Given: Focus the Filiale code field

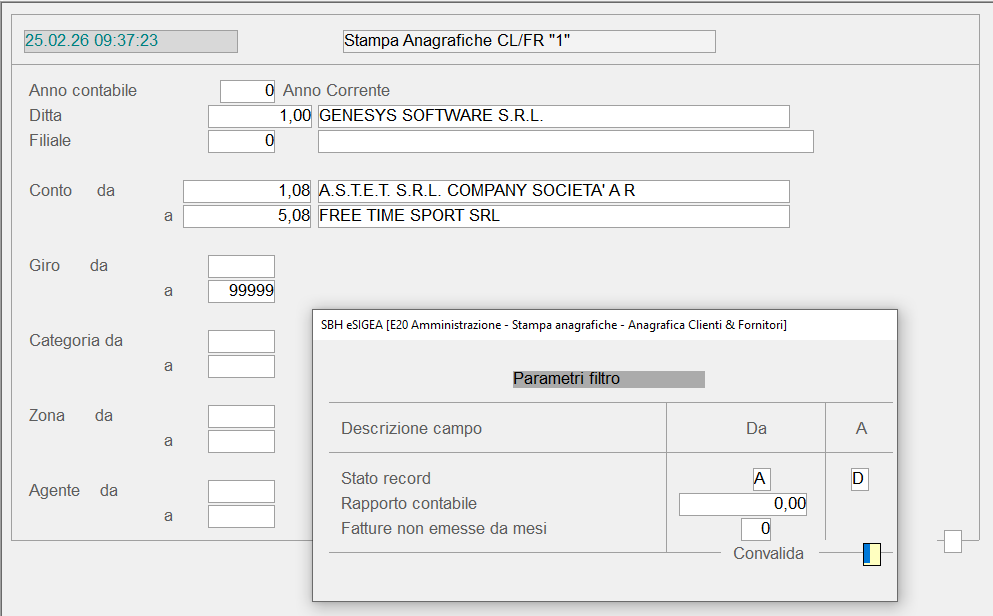Looking at the screenshot, I should [241, 141].
